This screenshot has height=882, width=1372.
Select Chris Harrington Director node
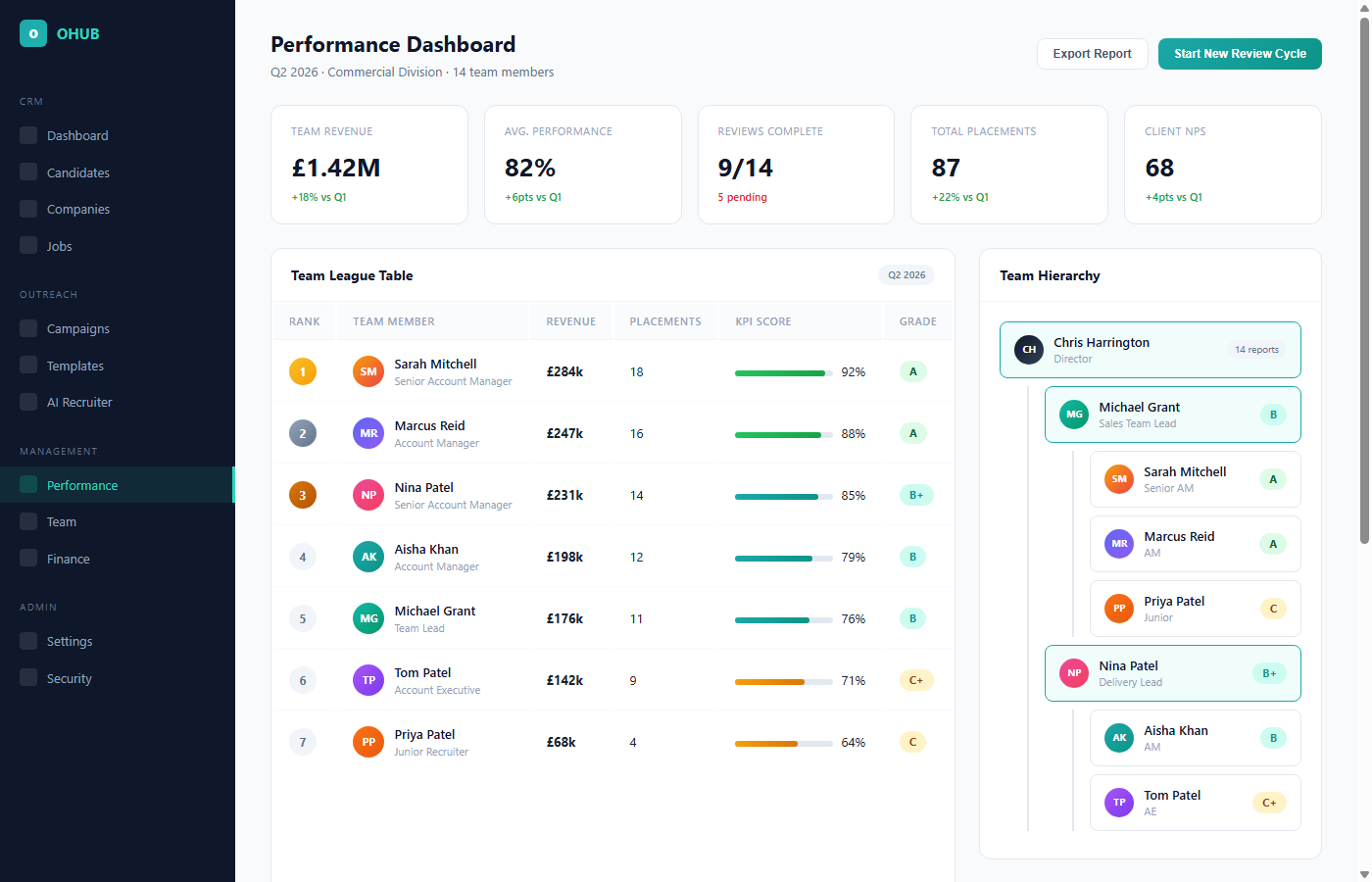(x=1151, y=350)
